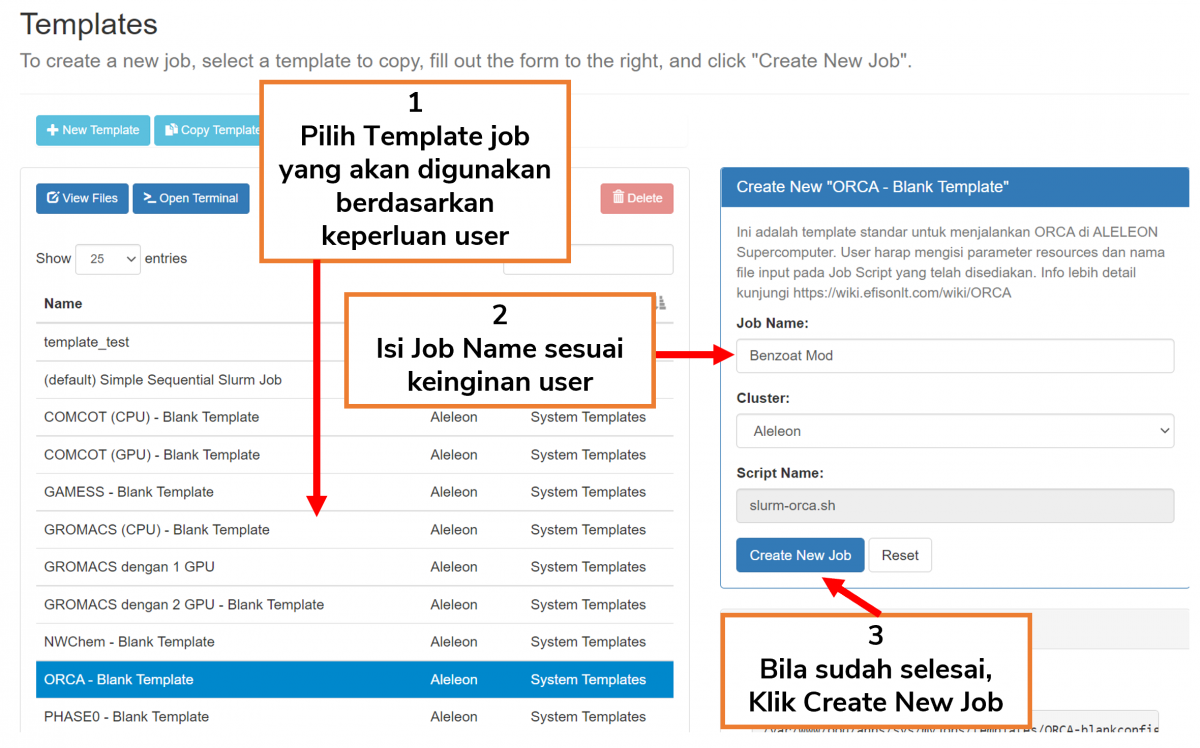Choose COMCOT (CPU) - Blank Template

click(152, 417)
